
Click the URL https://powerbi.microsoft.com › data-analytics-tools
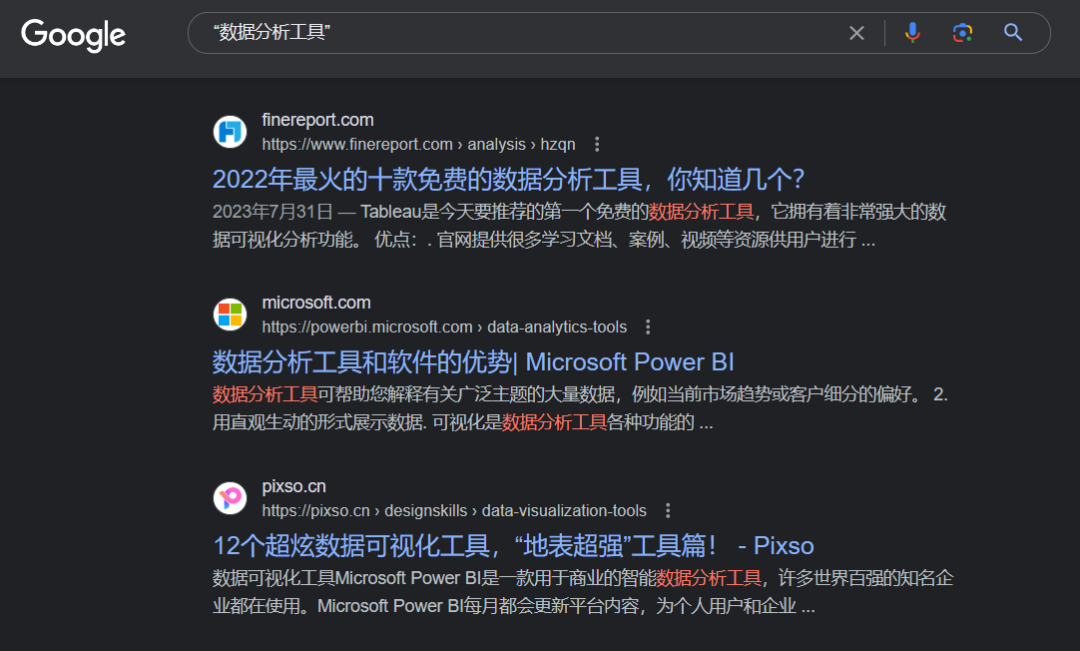[444, 327]
